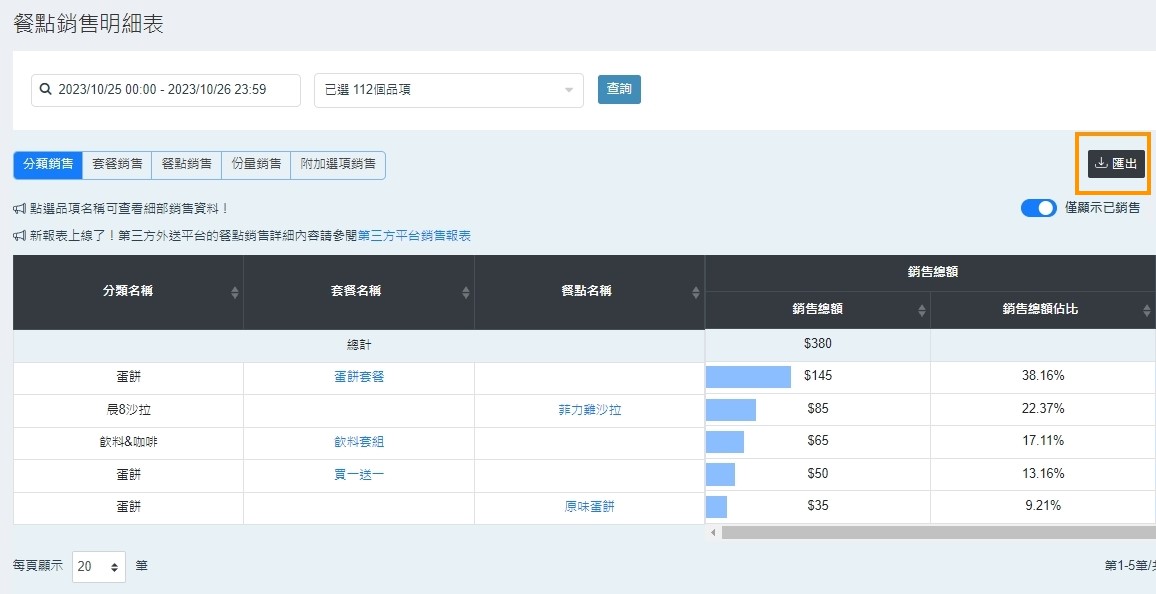
Task: Switch to the 餐點銷售 tab
Action: [x=187, y=164]
